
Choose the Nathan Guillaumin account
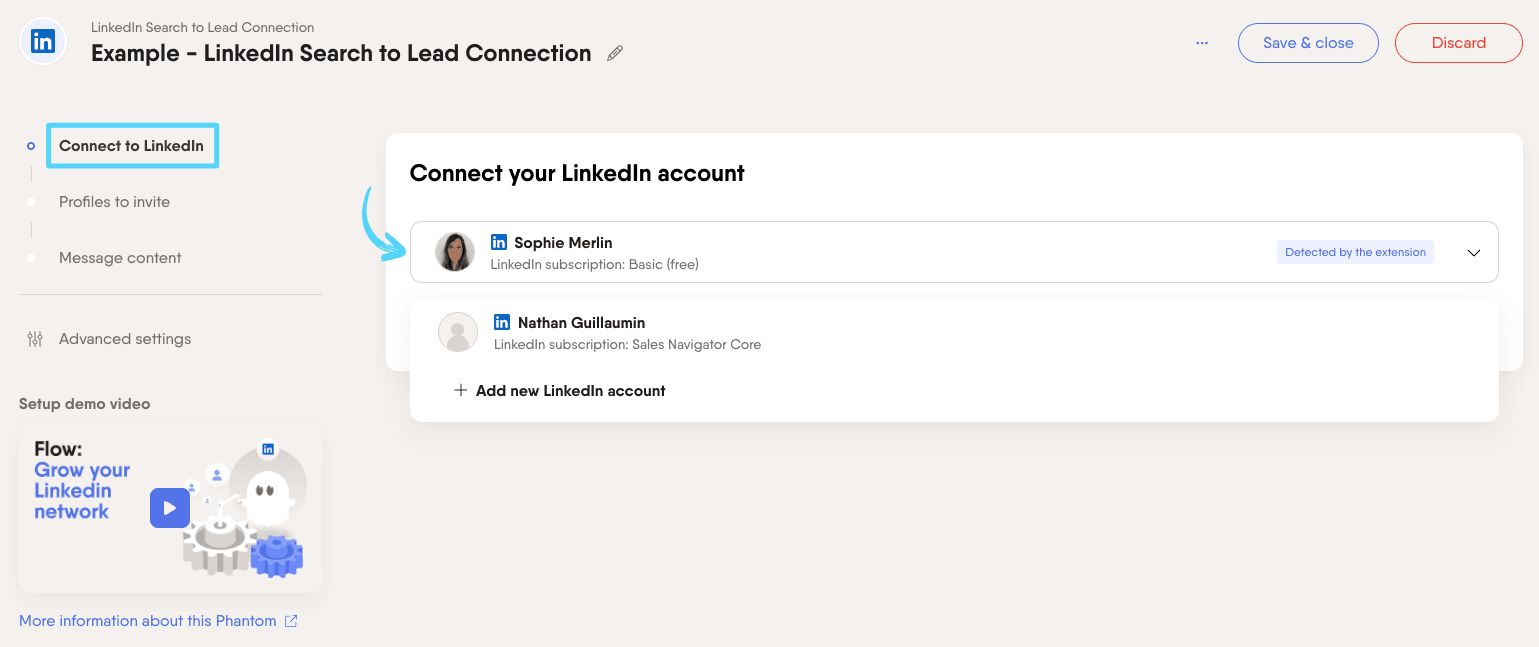(x=954, y=333)
